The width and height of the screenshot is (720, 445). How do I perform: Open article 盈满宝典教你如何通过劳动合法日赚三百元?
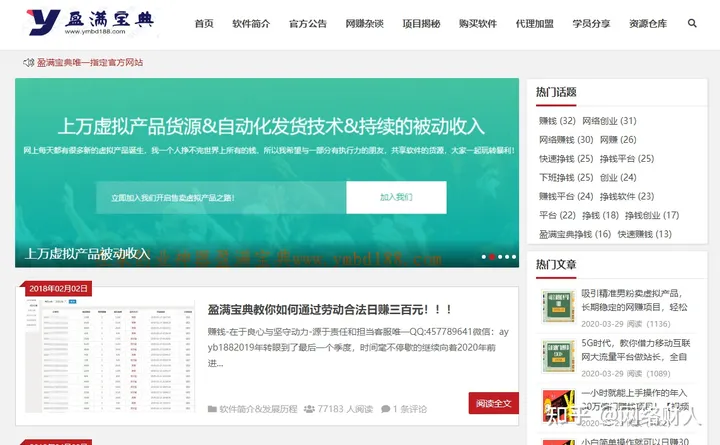pyautogui.click(x=330, y=310)
